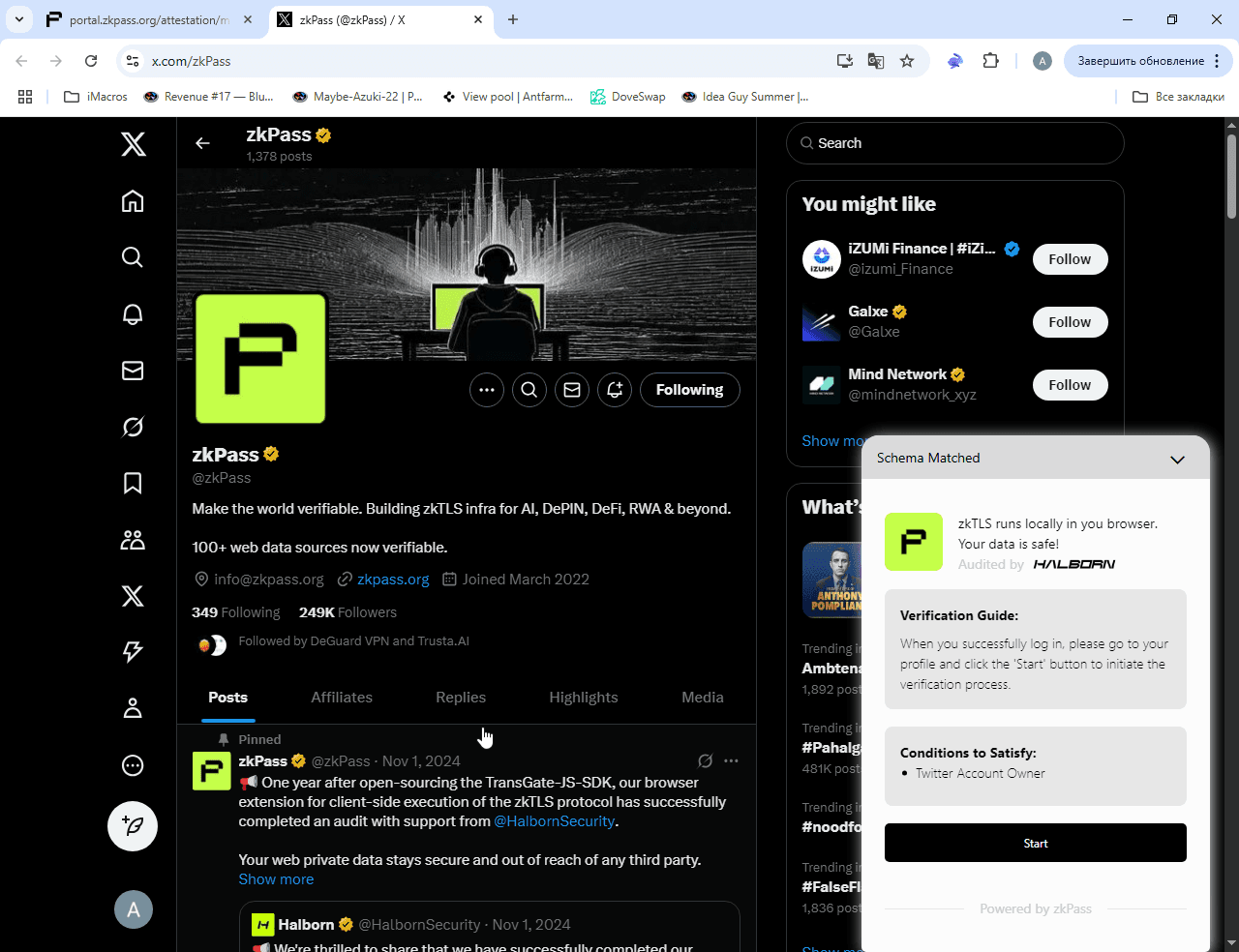1239x952 pixels.
Task: Message zkPass via envelope button
Action: coord(572,390)
